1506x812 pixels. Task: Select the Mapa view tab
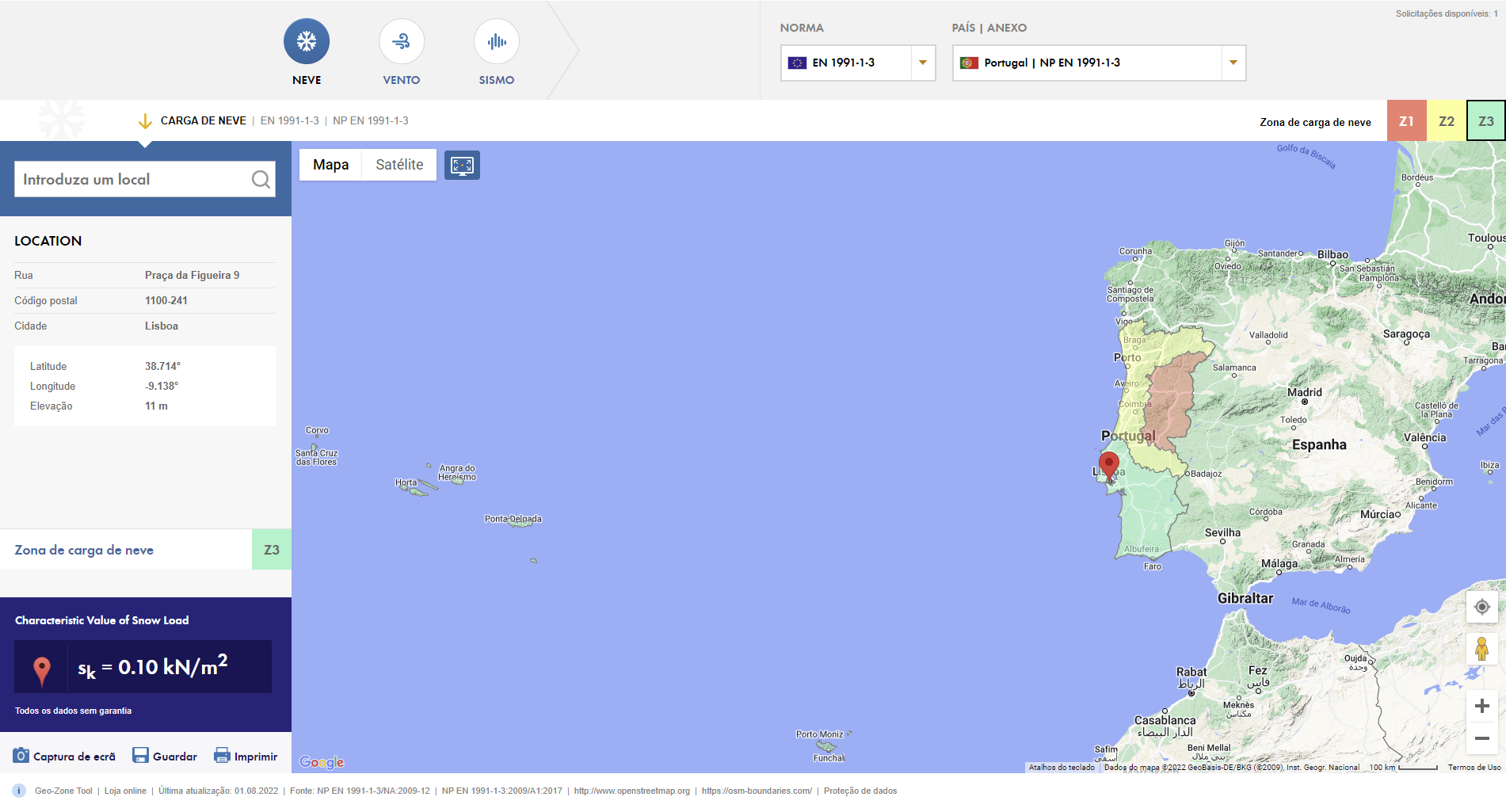coord(331,165)
